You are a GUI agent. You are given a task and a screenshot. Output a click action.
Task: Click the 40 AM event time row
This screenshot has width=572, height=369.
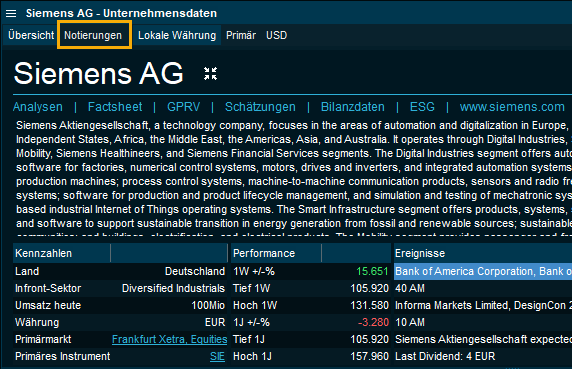point(483,288)
